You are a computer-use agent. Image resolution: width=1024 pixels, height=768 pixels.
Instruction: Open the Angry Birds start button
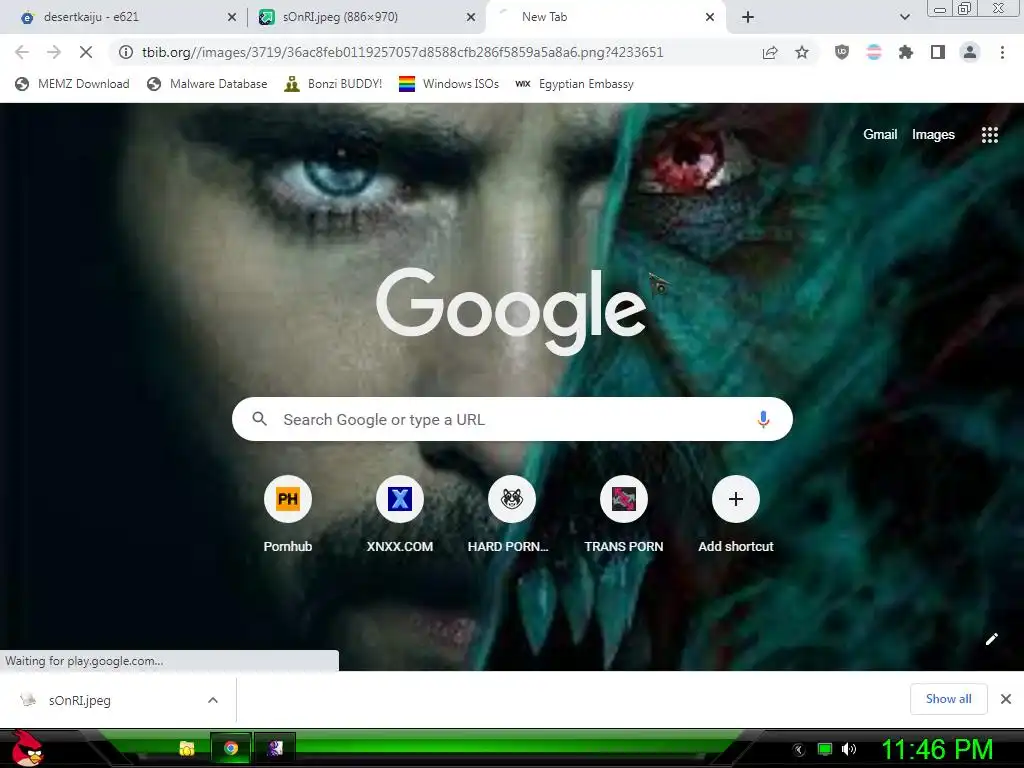[x=25, y=748]
